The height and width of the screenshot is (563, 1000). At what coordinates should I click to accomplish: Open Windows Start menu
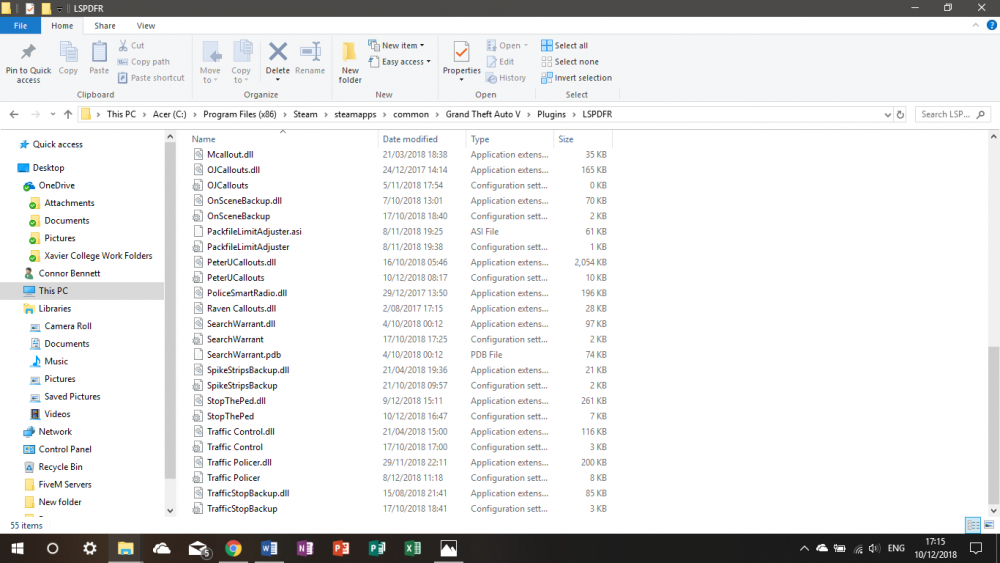(17, 548)
